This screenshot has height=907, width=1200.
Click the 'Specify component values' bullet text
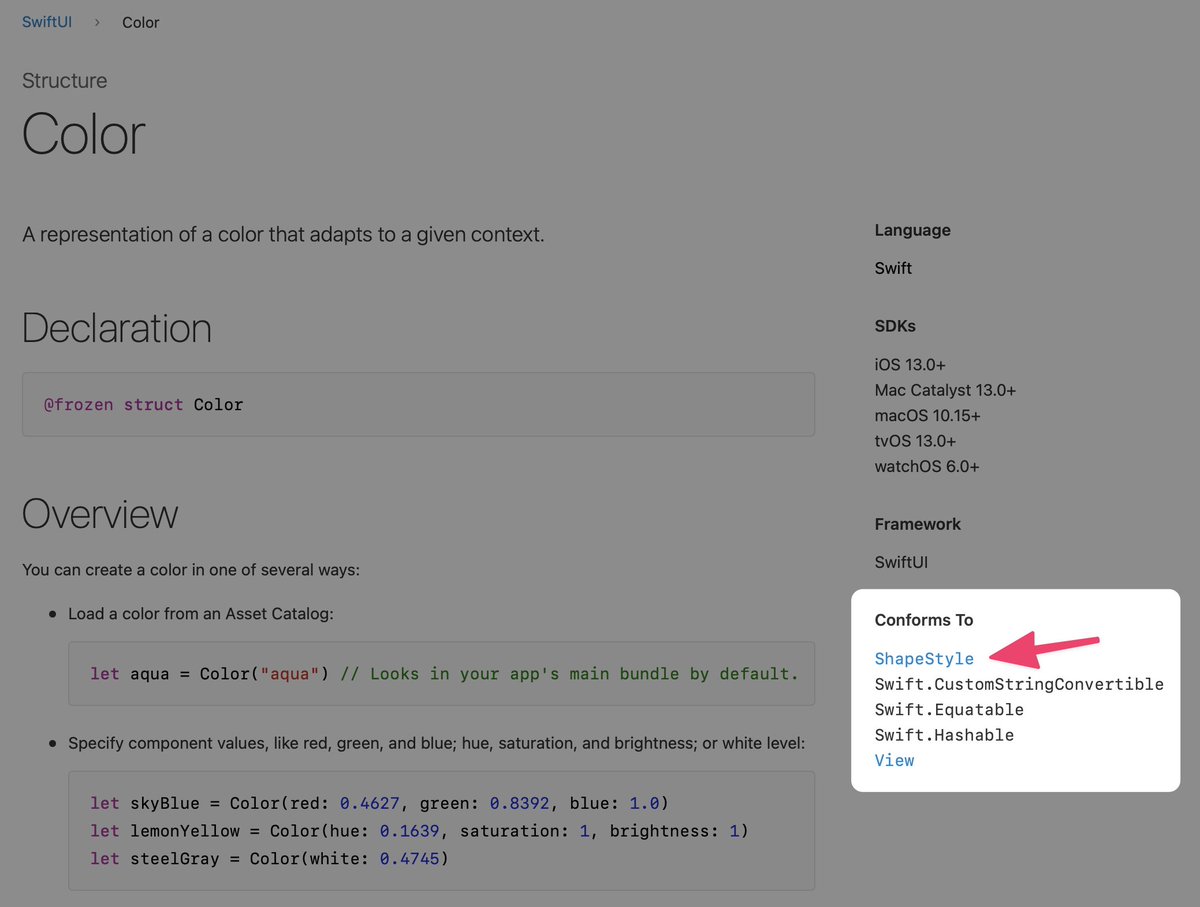(x=436, y=743)
